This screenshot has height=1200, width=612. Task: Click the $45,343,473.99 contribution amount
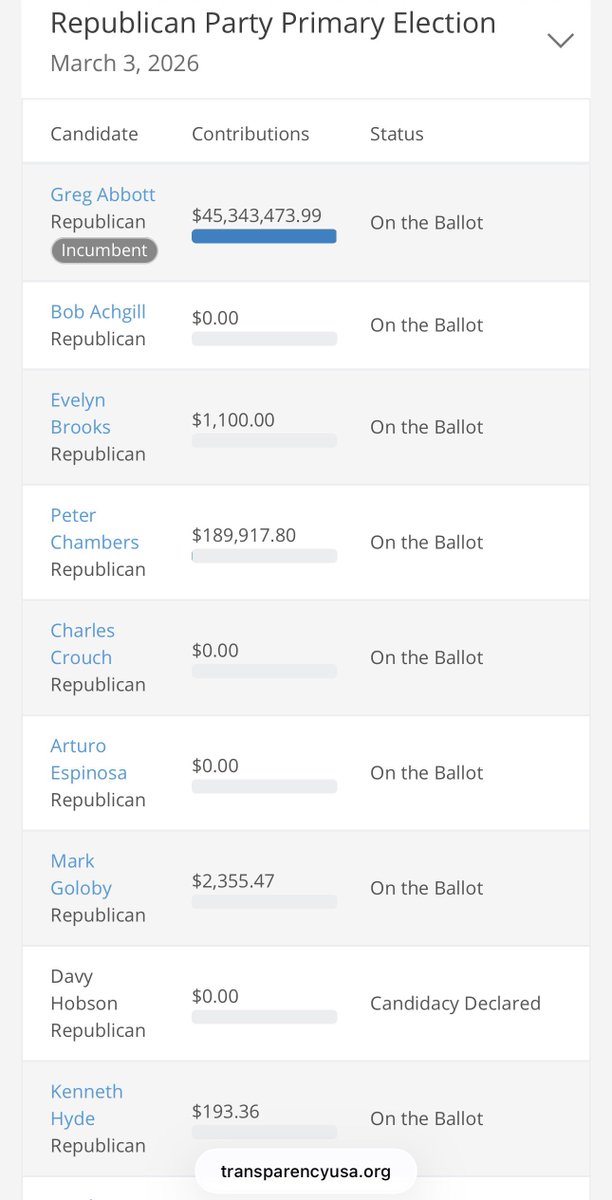click(x=257, y=215)
